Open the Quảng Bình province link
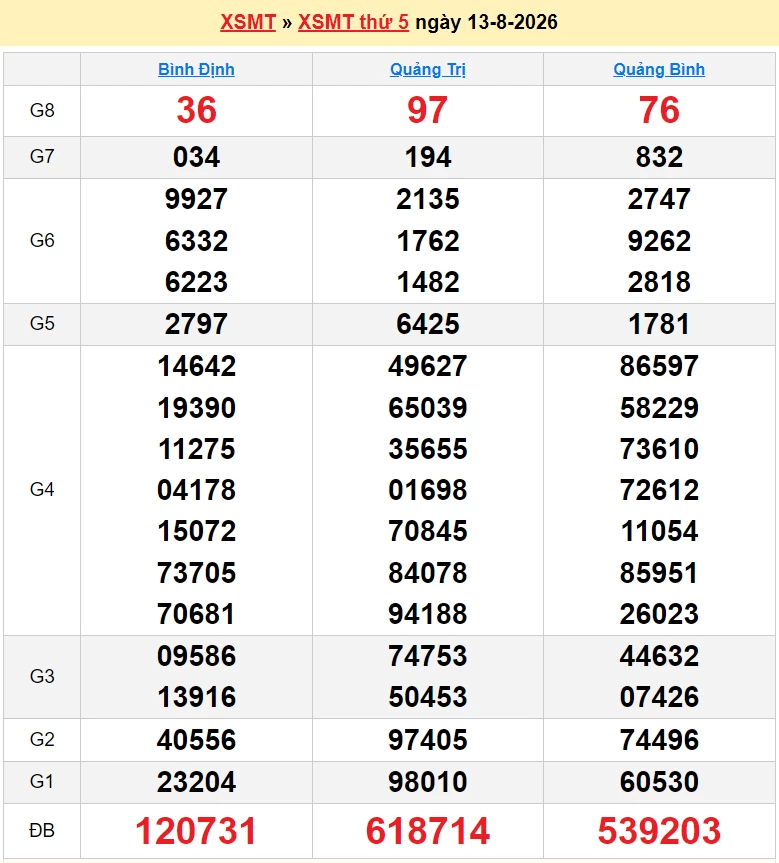Image resolution: width=779 pixels, height=863 pixels. pos(659,70)
